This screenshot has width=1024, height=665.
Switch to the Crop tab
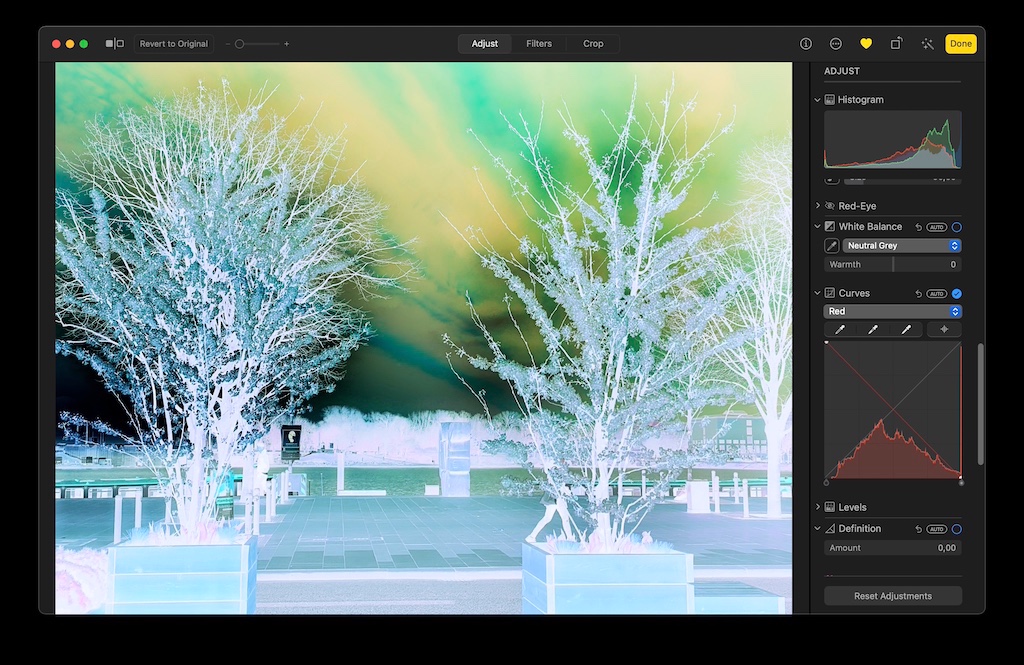tap(593, 44)
